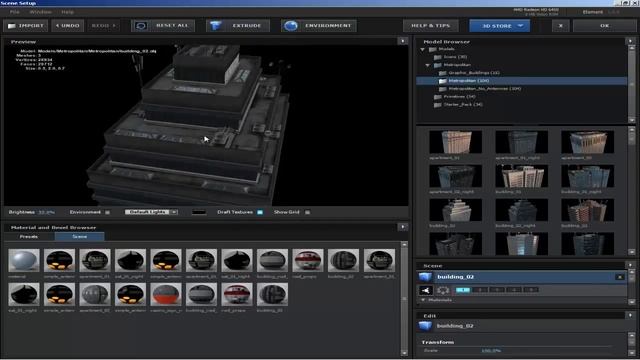The height and width of the screenshot is (360, 640).
Task: Open the Scene panel options arrow
Action: 630,265
